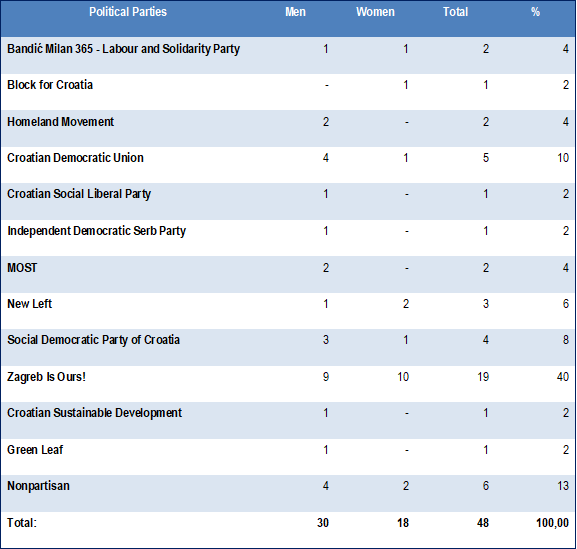Viewport: 577px width, 549px height.
Task: Select the Nonpartisan row label
Action: pyautogui.click(x=38, y=486)
